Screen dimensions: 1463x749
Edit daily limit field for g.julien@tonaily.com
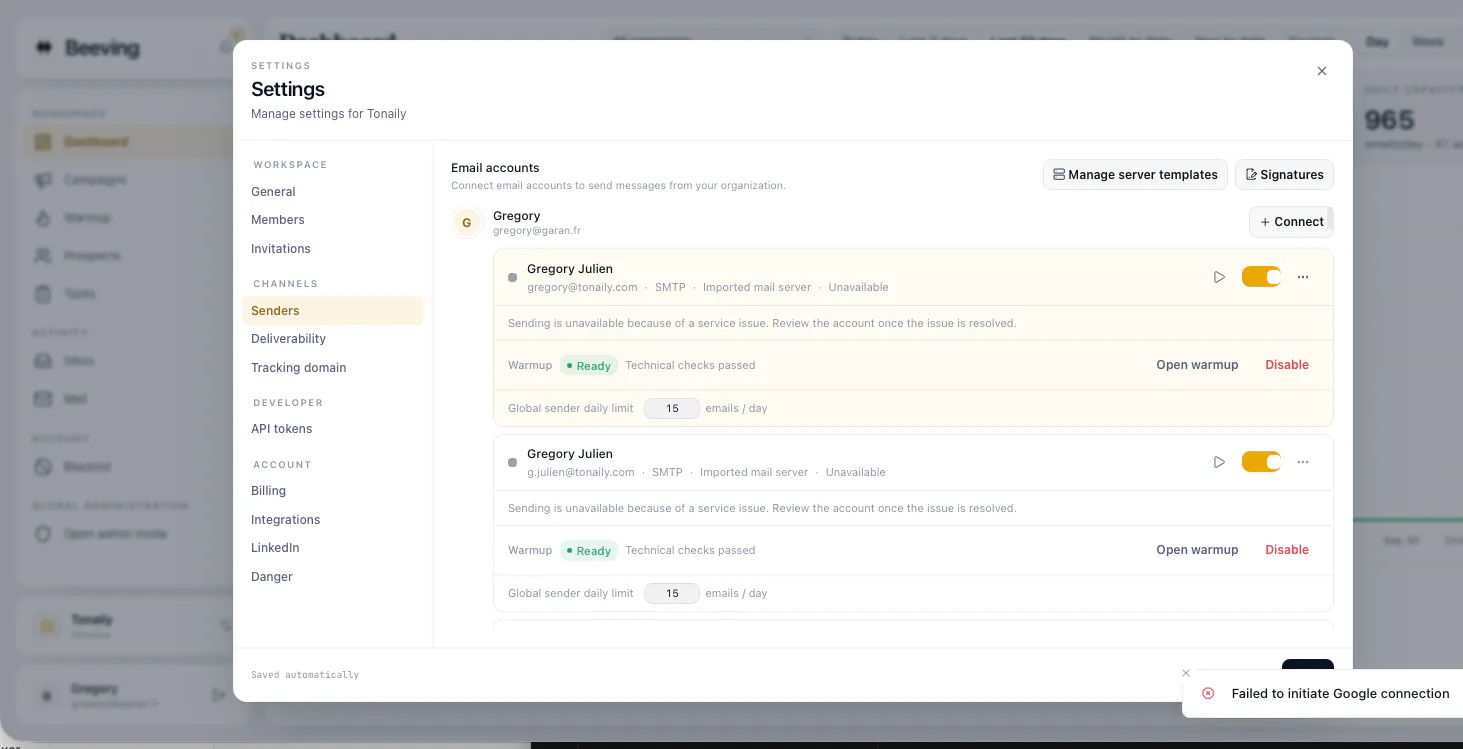[672, 593]
